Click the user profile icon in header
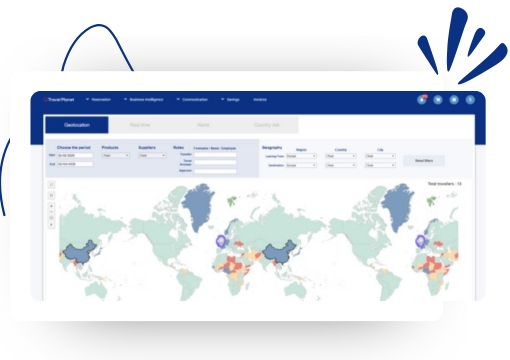This screenshot has width=510, height=360. [x=470, y=100]
